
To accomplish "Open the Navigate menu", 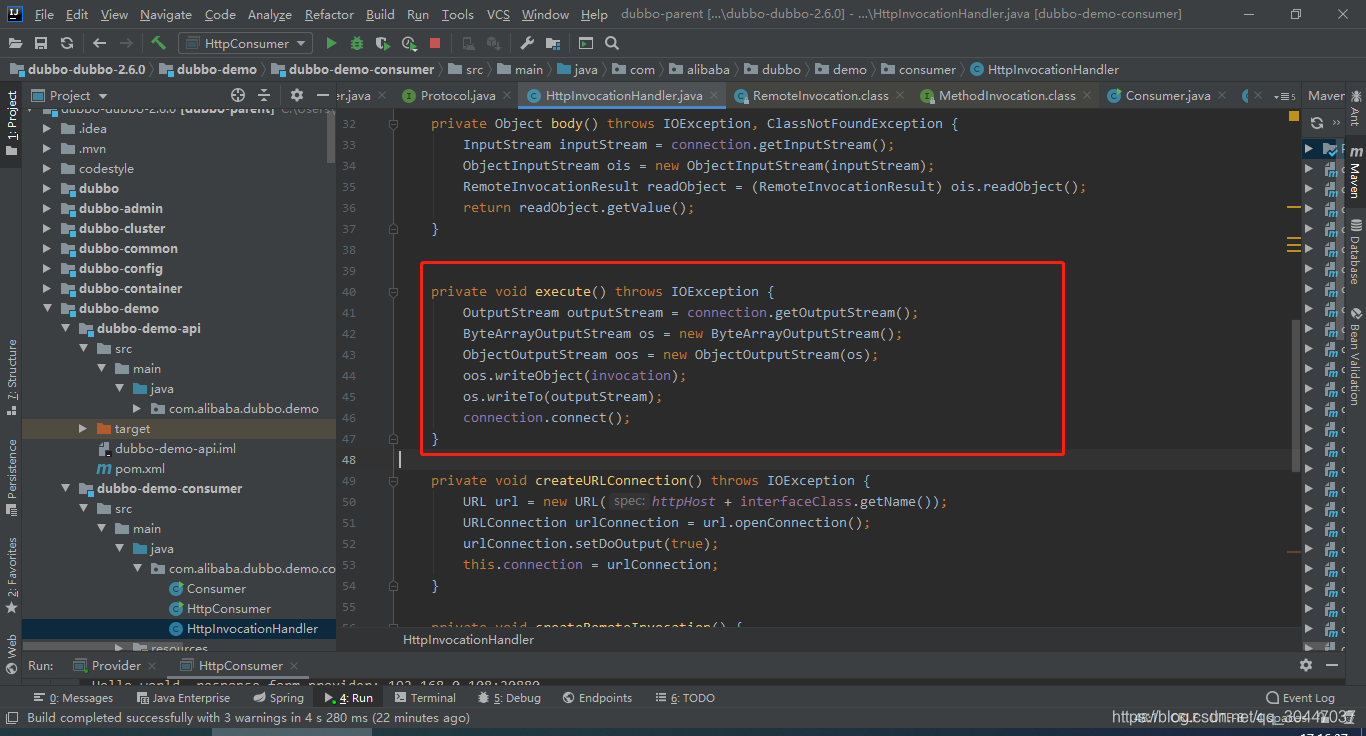I will point(166,14).
